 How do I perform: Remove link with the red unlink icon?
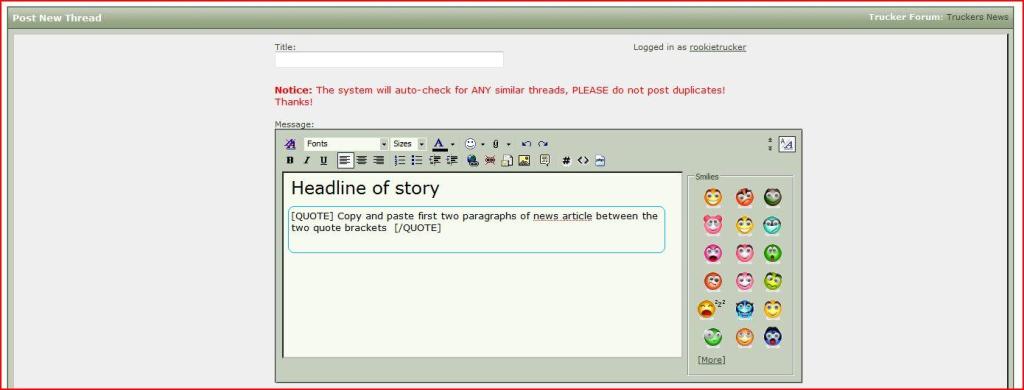coord(490,160)
